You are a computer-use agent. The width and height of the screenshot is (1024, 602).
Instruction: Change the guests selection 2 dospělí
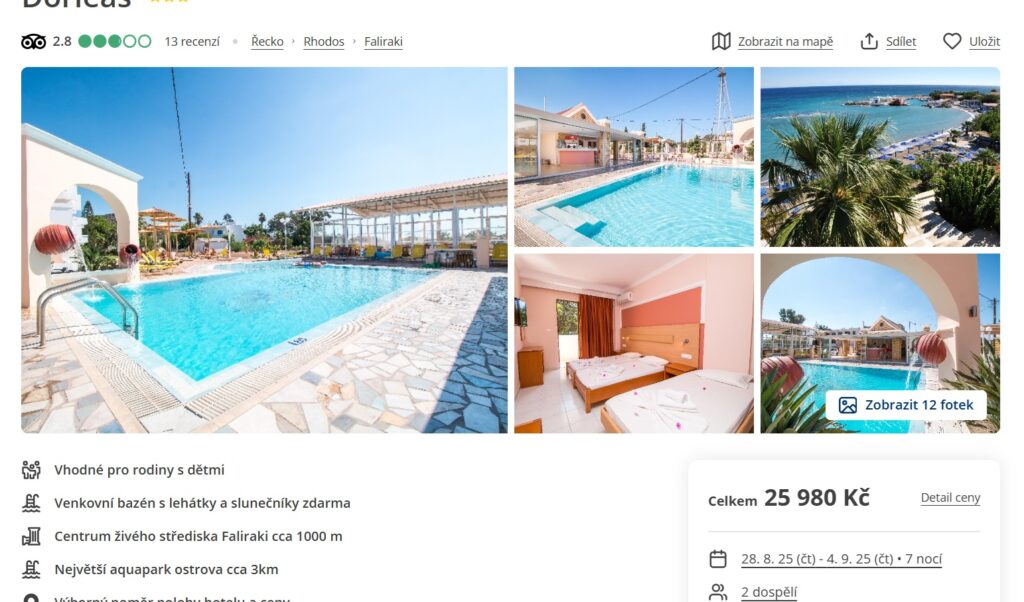coord(769,592)
